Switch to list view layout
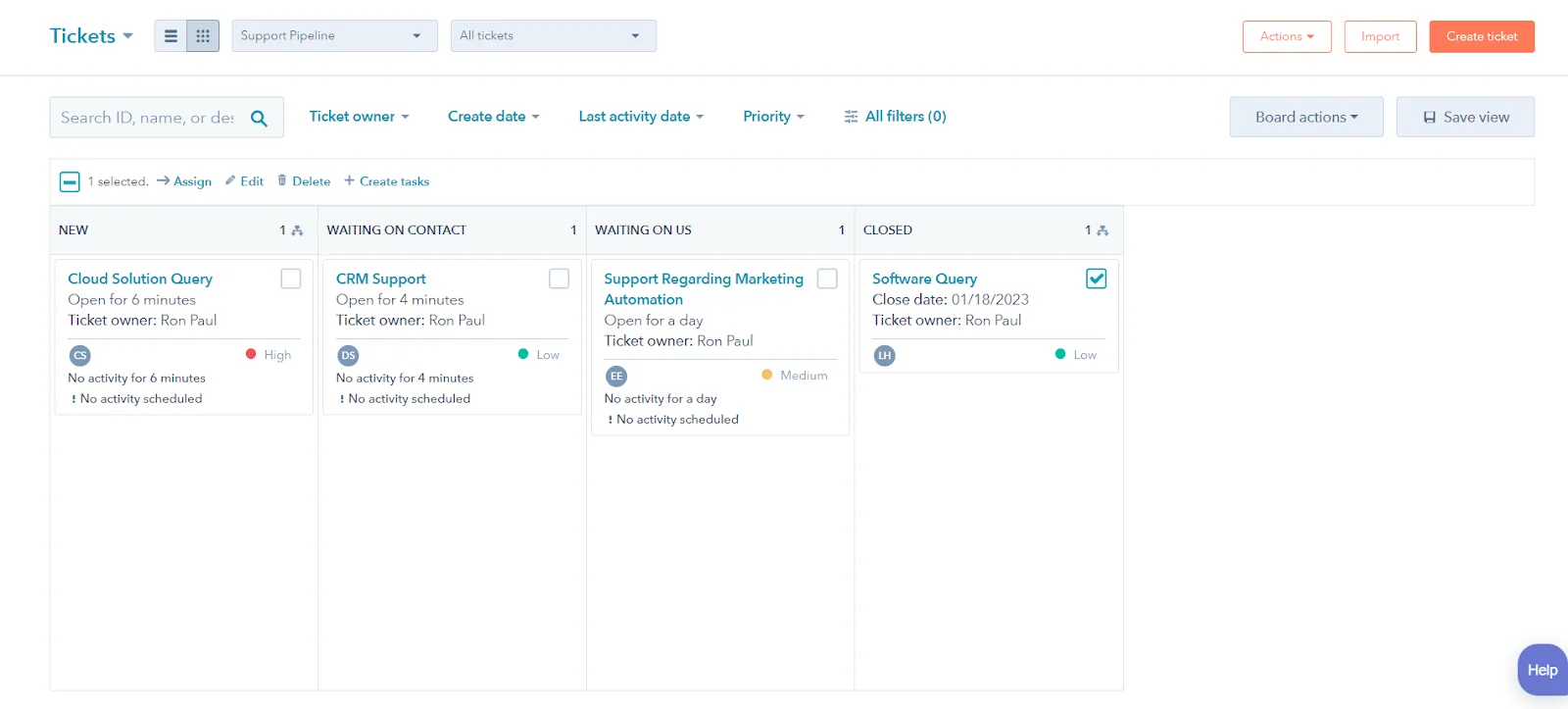Screen dimensions: 1568x709 (x=171, y=36)
